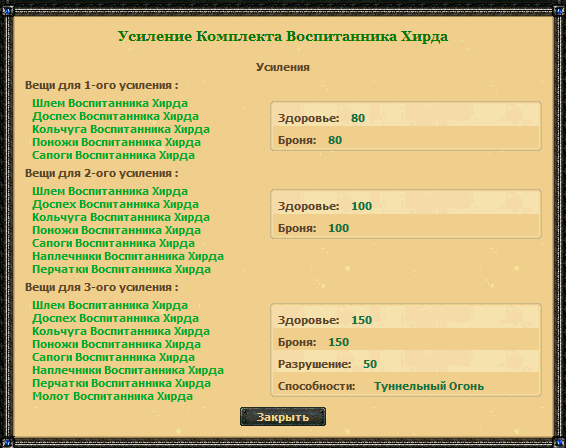
Task: Select Наплечники Воспитанника Хирда under 2-ого усиления
Action: point(128,256)
